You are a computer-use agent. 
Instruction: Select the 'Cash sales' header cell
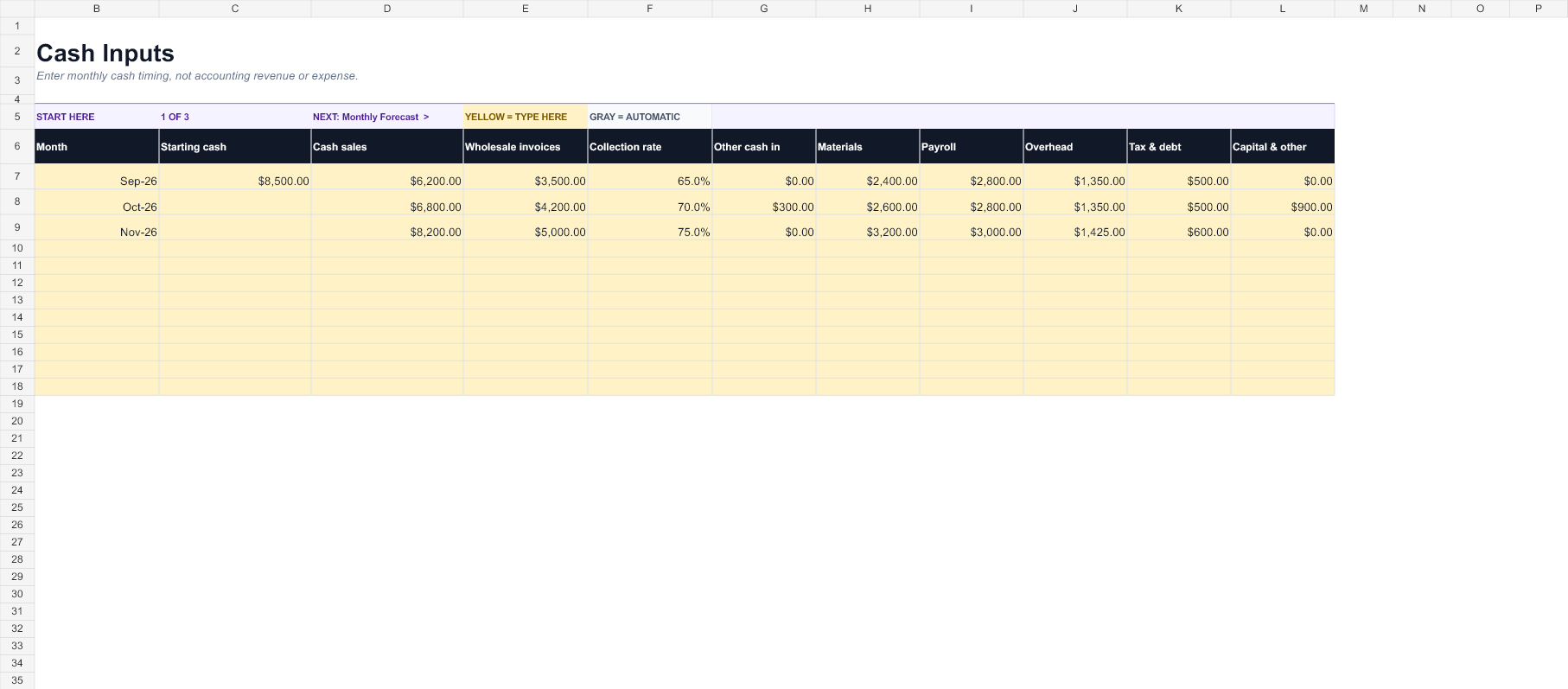(387, 147)
